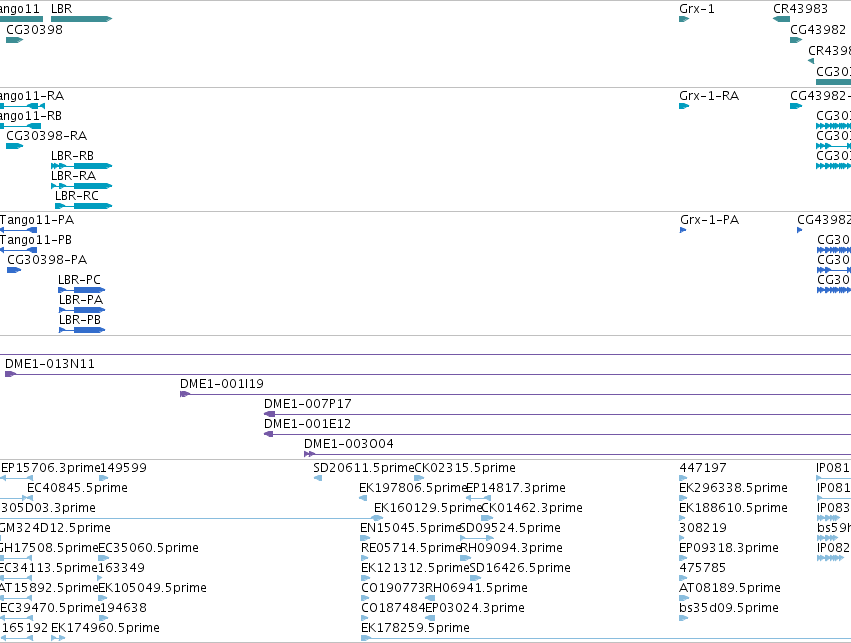This screenshot has height=643, width=851.
Task: Click the EK121312.5prime EST label
Action: pos(415,568)
